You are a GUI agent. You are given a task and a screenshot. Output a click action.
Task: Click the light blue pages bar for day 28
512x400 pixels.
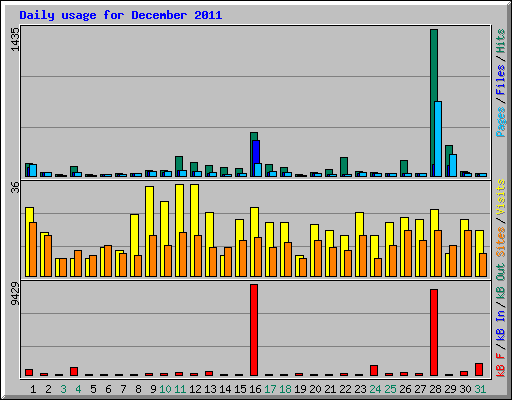[438, 139]
